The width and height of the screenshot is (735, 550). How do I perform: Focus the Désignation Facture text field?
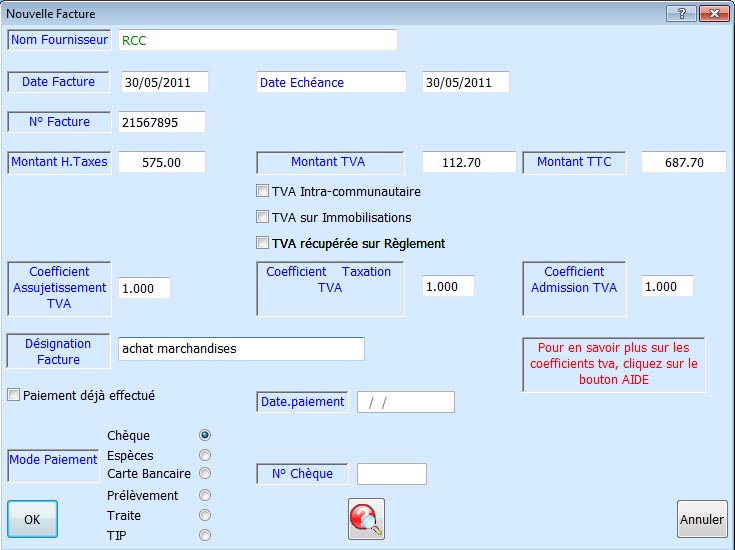click(240, 349)
